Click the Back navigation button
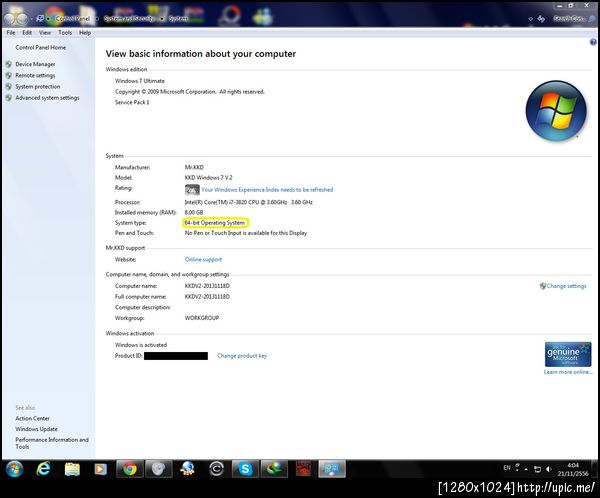Screen dimensions: 600x498 coord(10,18)
